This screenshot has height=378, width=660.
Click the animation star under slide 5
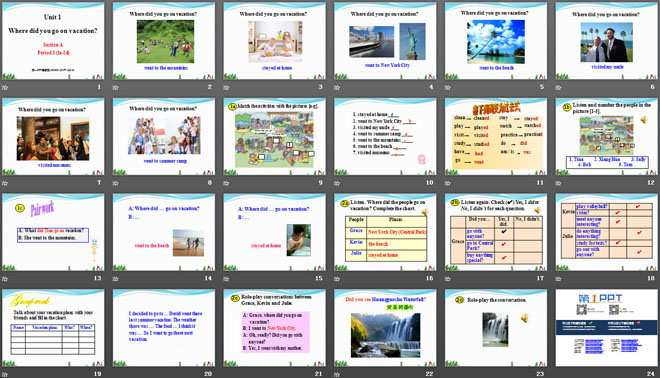click(x=448, y=88)
